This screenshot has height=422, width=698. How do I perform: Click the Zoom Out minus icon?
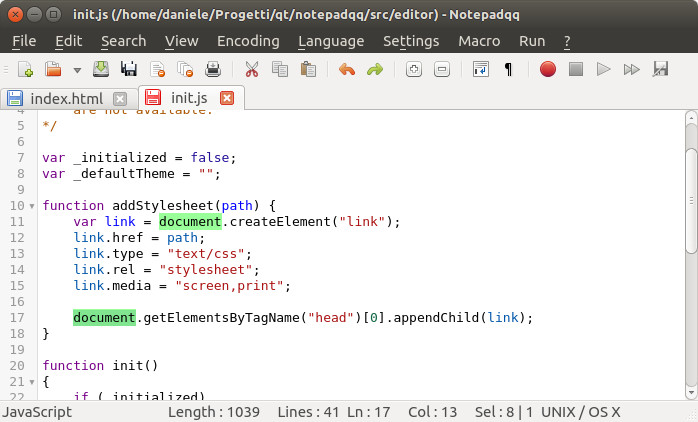[x=442, y=69]
